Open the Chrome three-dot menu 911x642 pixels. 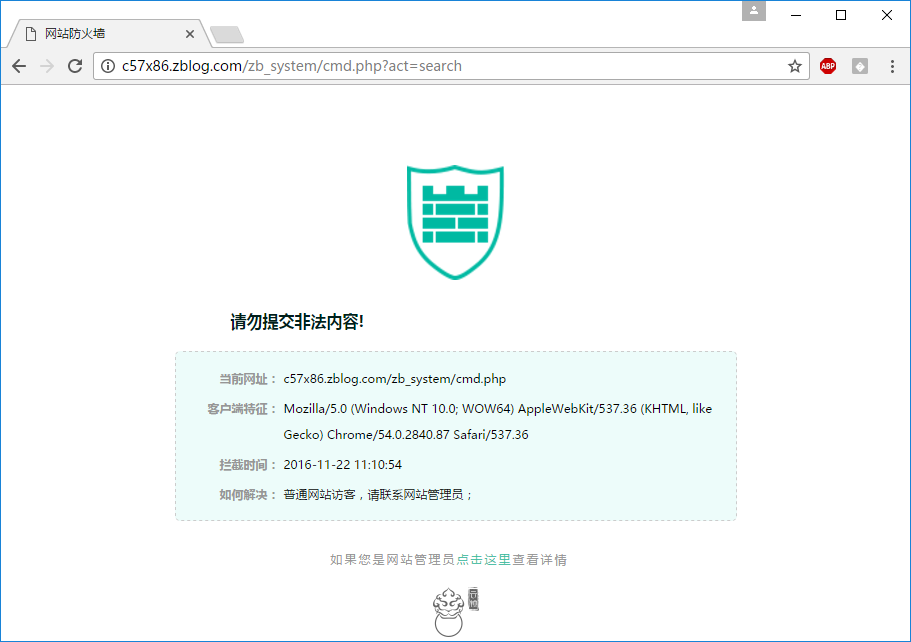(892, 67)
